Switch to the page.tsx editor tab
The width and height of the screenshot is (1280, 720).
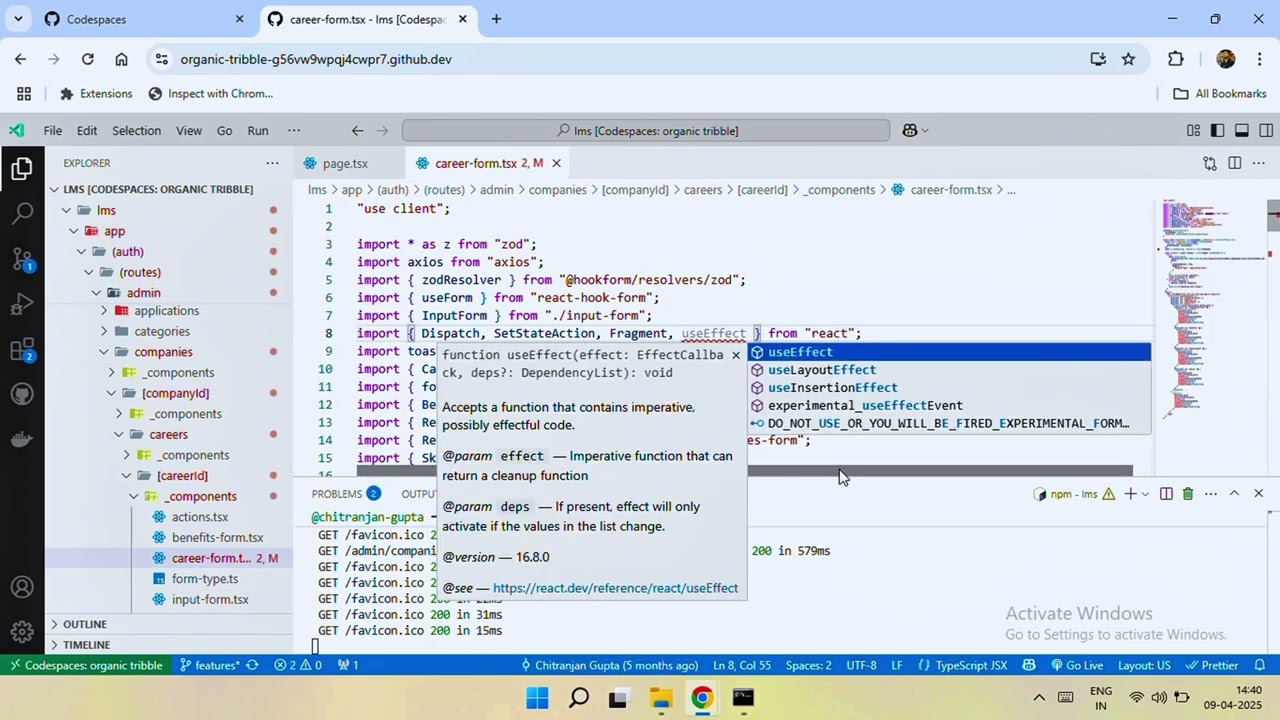[345, 163]
